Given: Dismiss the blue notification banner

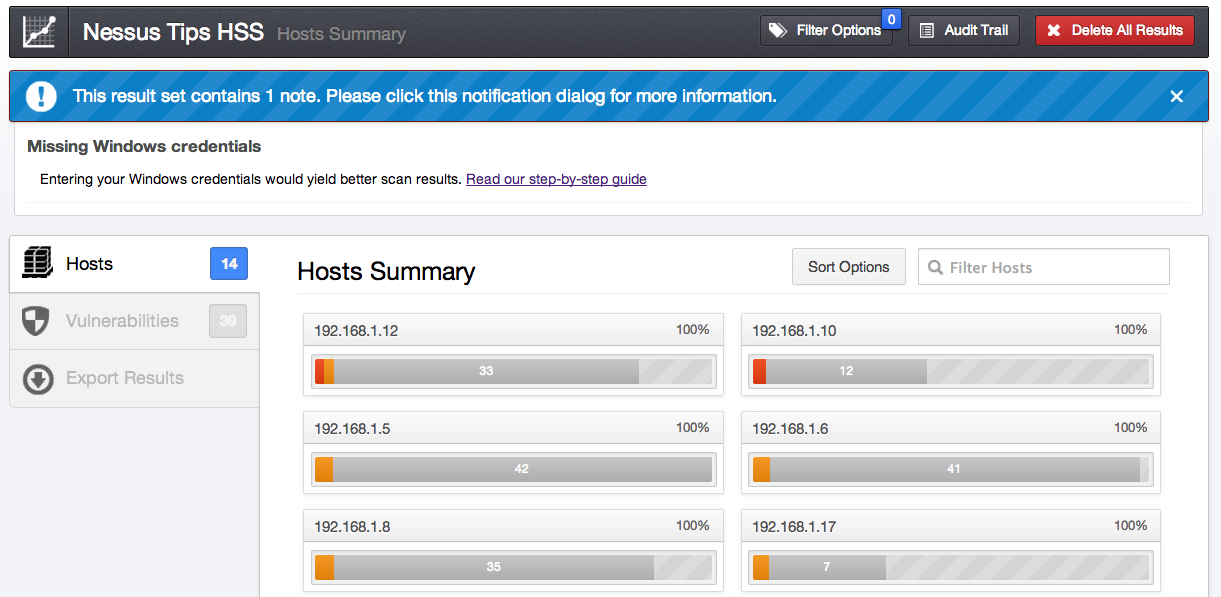Looking at the screenshot, I should pos(1176,96).
